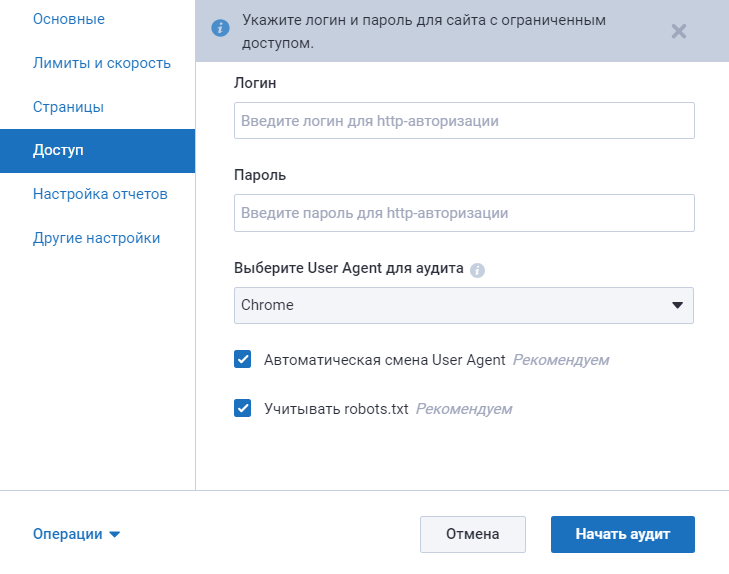Focus the Логин input field
Image resolution: width=729 pixels, height=574 pixels.
click(463, 121)
